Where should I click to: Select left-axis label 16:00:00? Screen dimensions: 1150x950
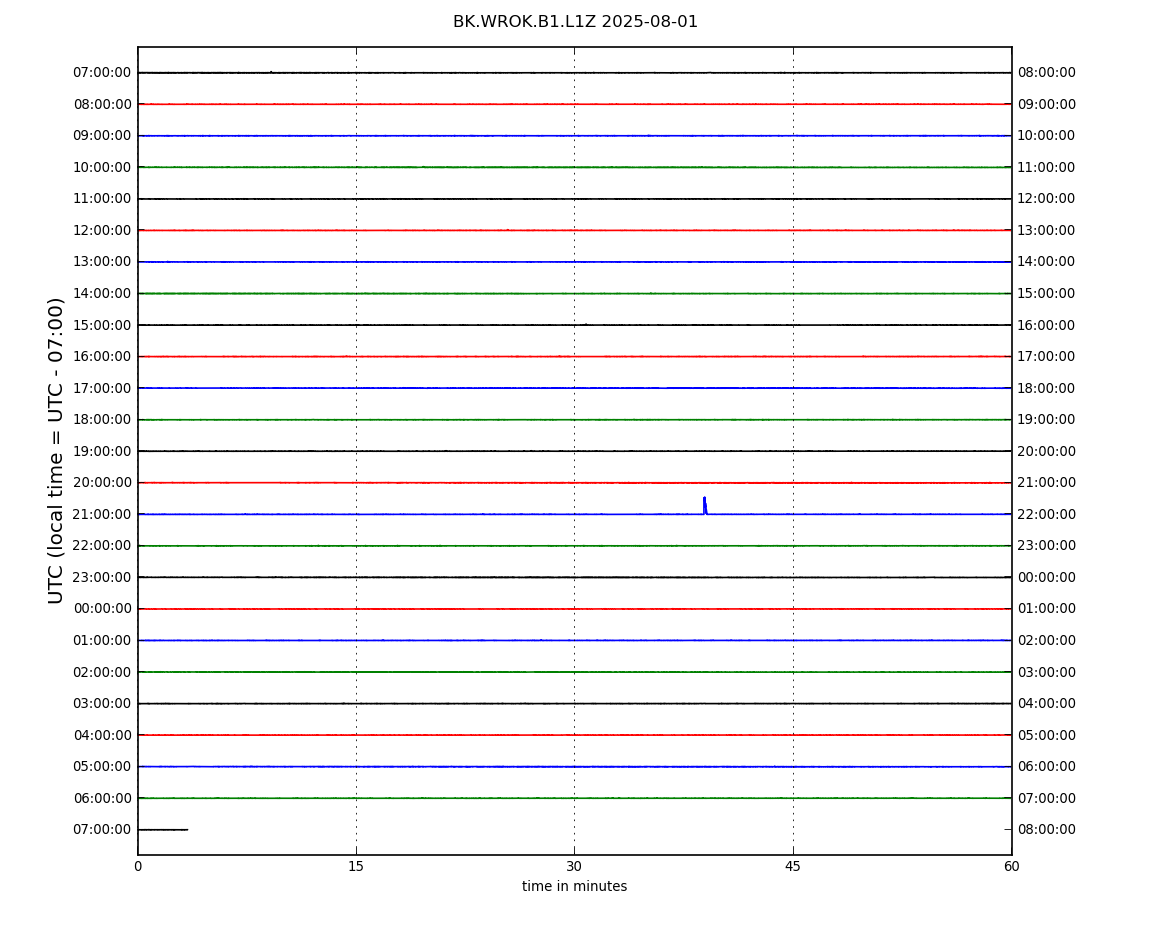click(x=103, y=357)
